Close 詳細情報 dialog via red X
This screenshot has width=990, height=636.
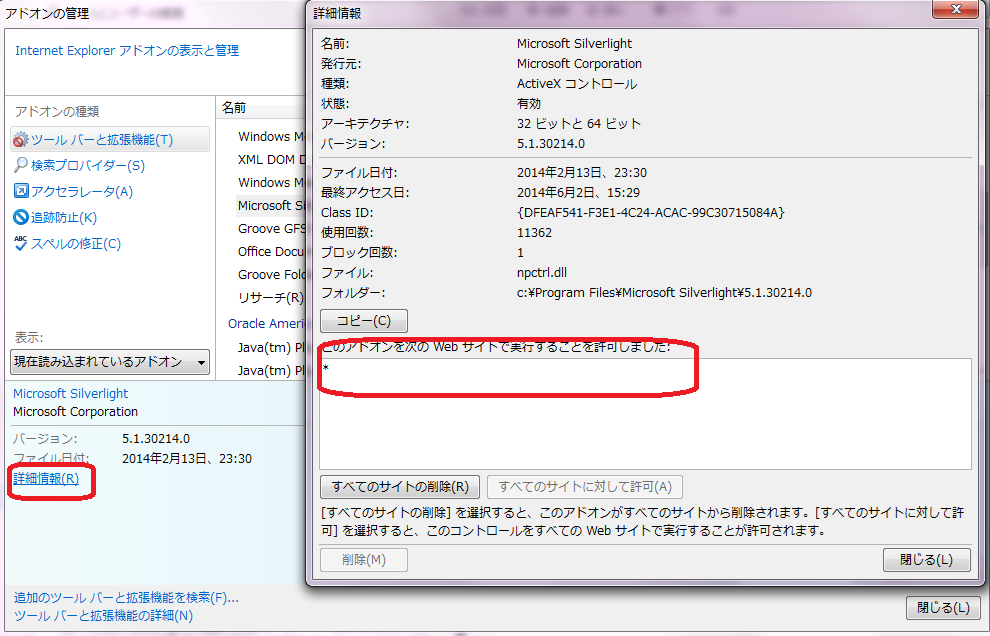pos(956,9)
